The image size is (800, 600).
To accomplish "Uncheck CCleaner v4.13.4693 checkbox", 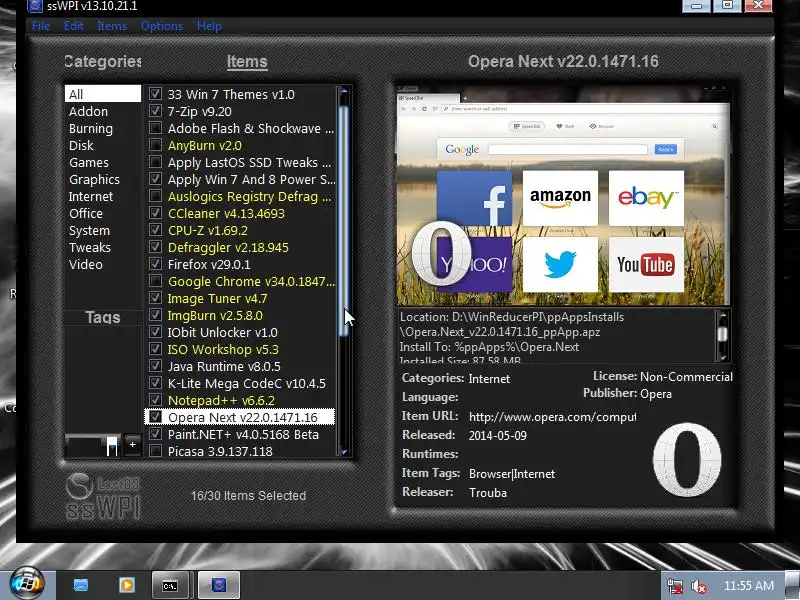I will 155,213.
